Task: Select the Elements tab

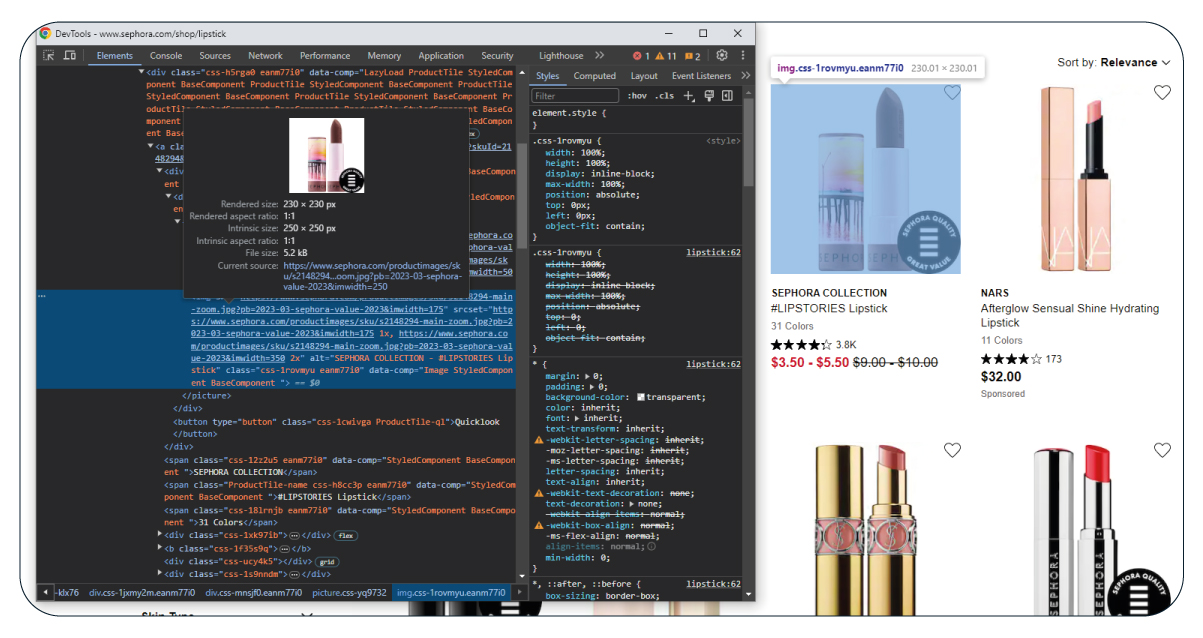Action: [x=115, y=56]
